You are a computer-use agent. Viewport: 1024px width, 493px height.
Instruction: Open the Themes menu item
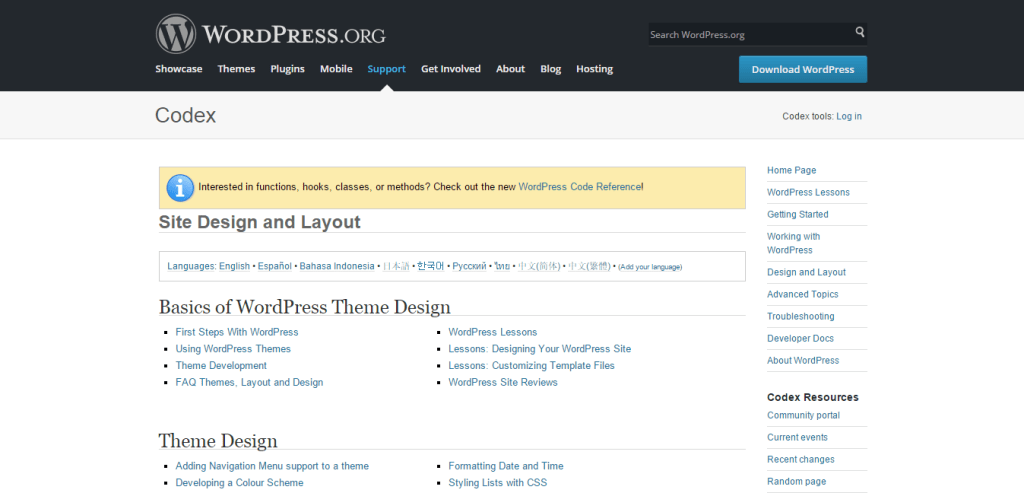[x=236, y=69]
